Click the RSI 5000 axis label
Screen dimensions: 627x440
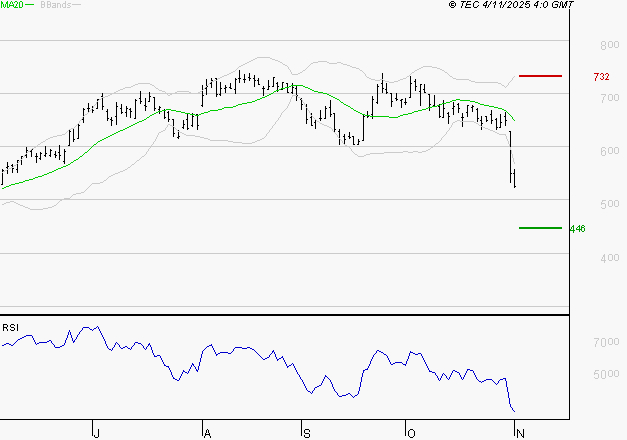coord(607,374)
